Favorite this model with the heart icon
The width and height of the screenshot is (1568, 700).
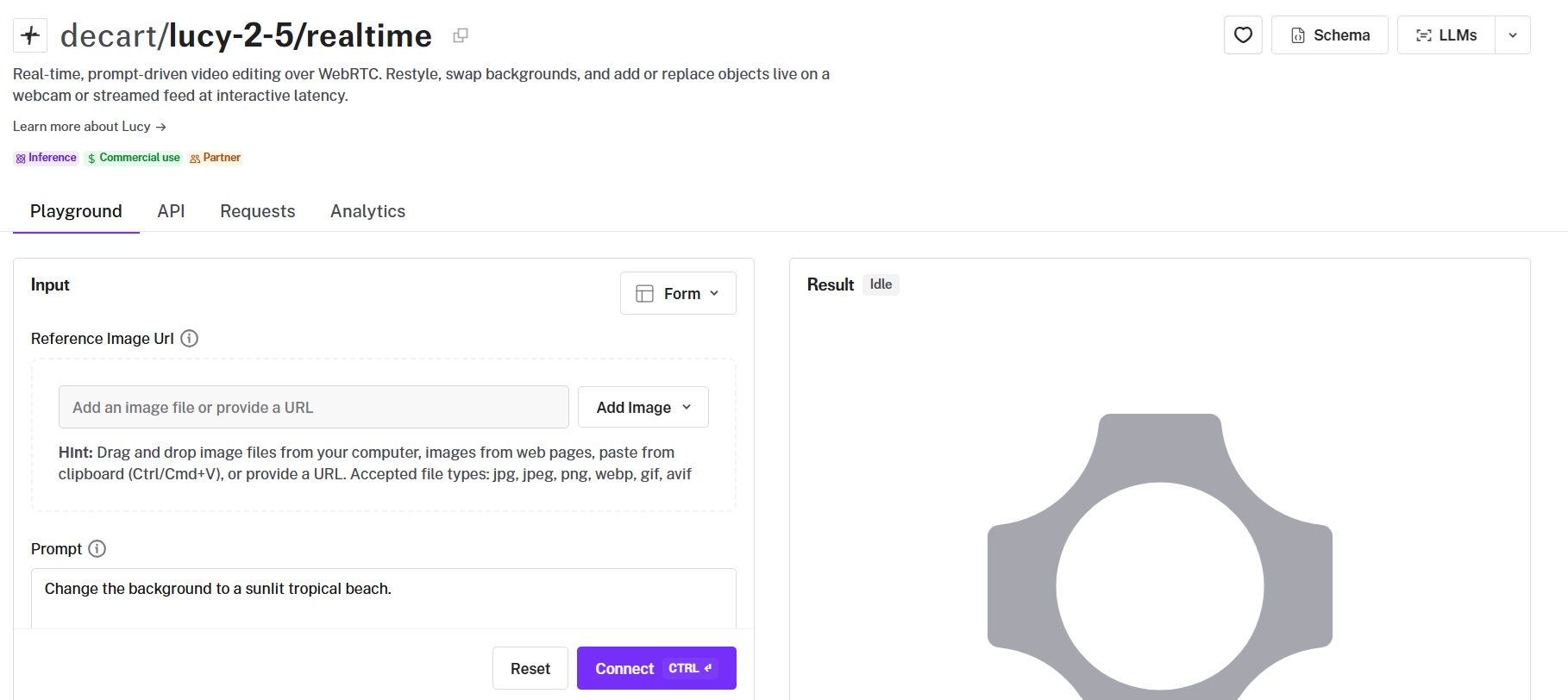1243,35
